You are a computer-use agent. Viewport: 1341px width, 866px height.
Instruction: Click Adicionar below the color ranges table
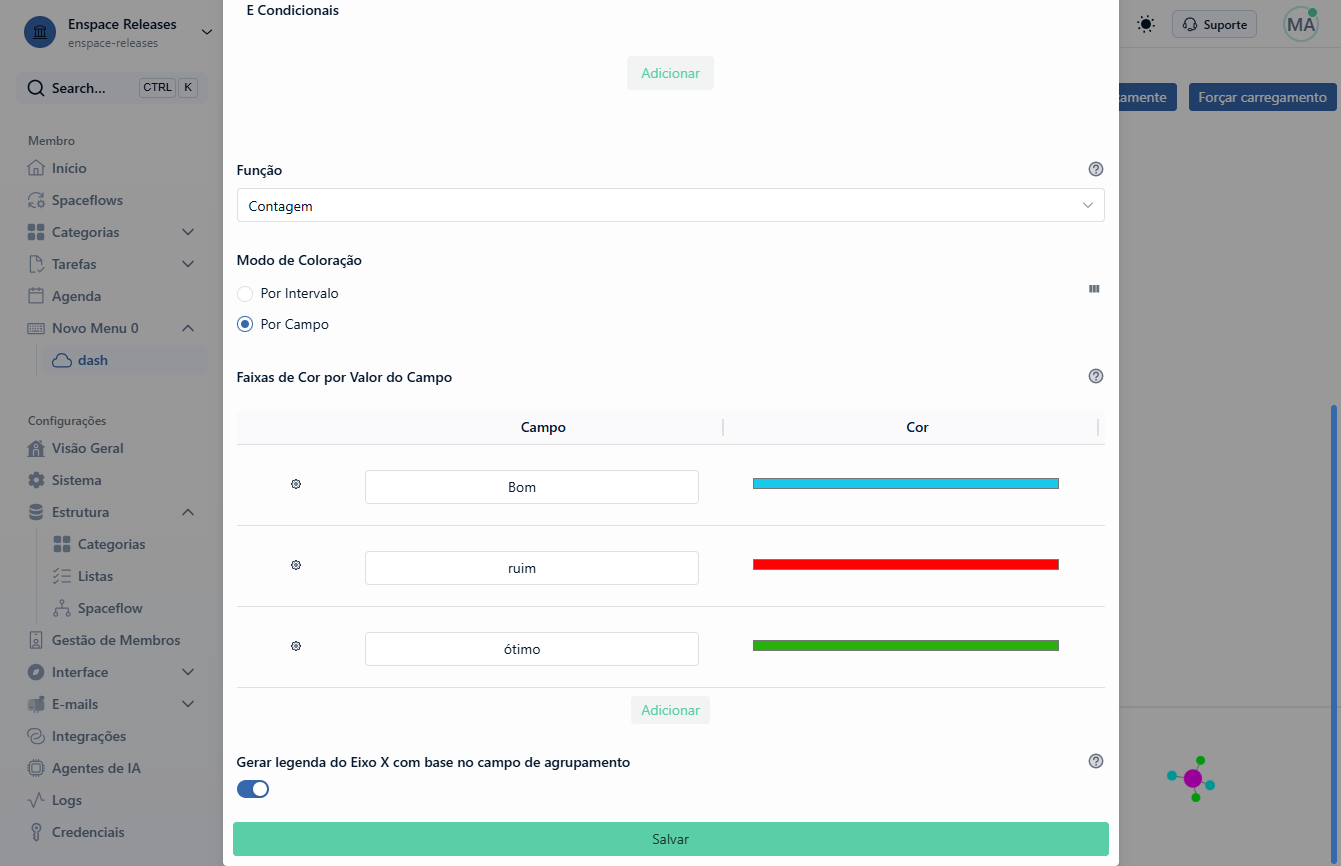point(670,710)
